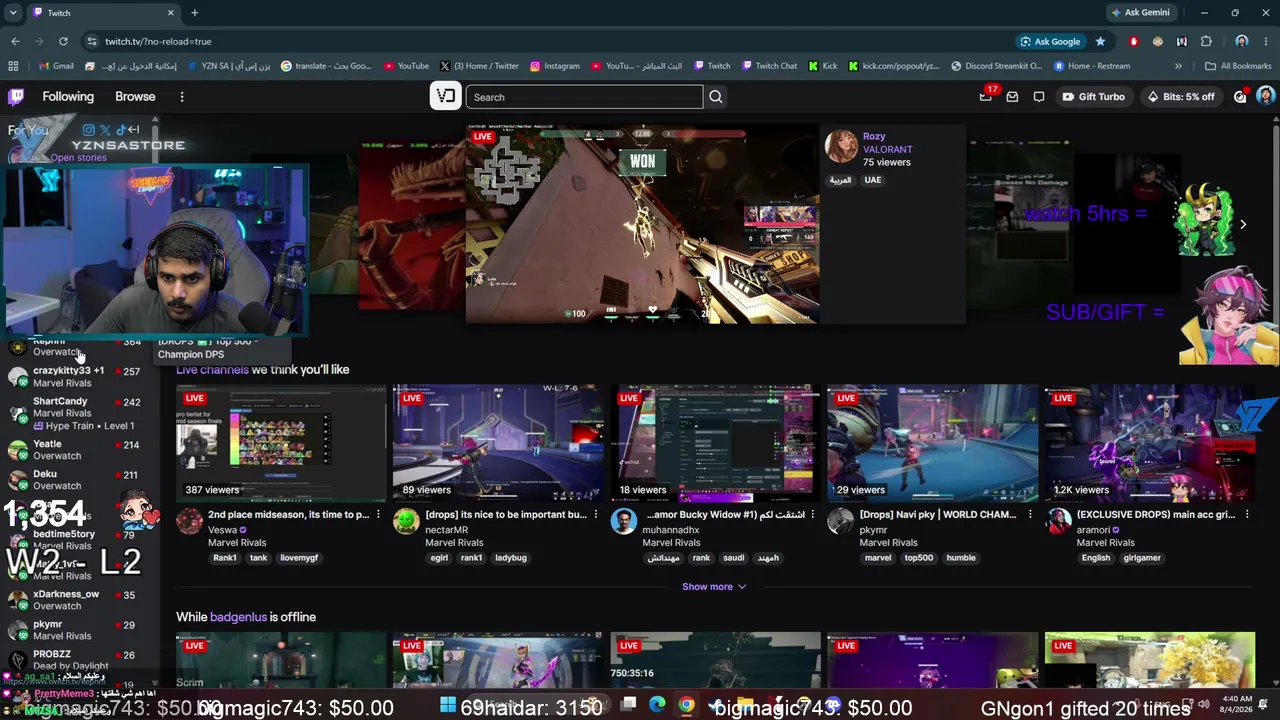Open a new browser tab
Screen dimensions: 1280x720
pyautogui.click(x=194, y=13)
